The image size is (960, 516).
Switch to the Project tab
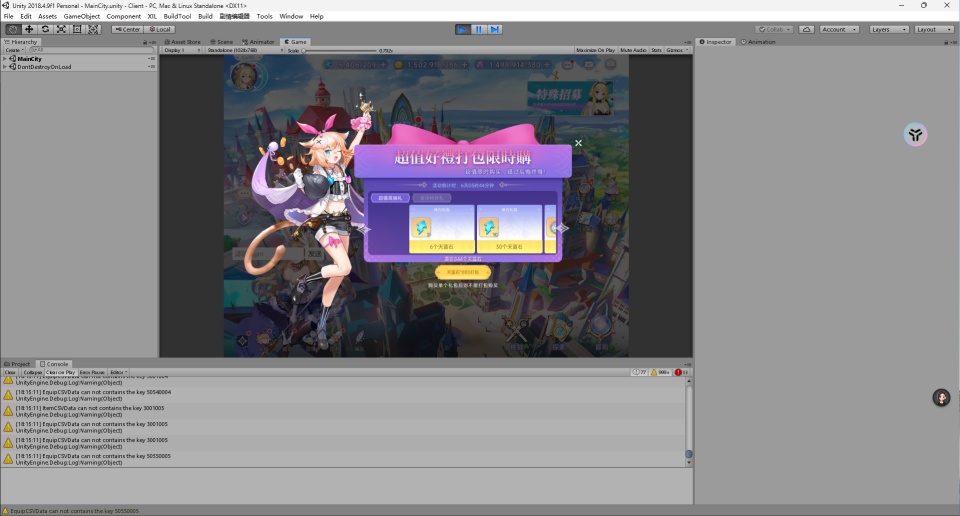coord(17,364)
